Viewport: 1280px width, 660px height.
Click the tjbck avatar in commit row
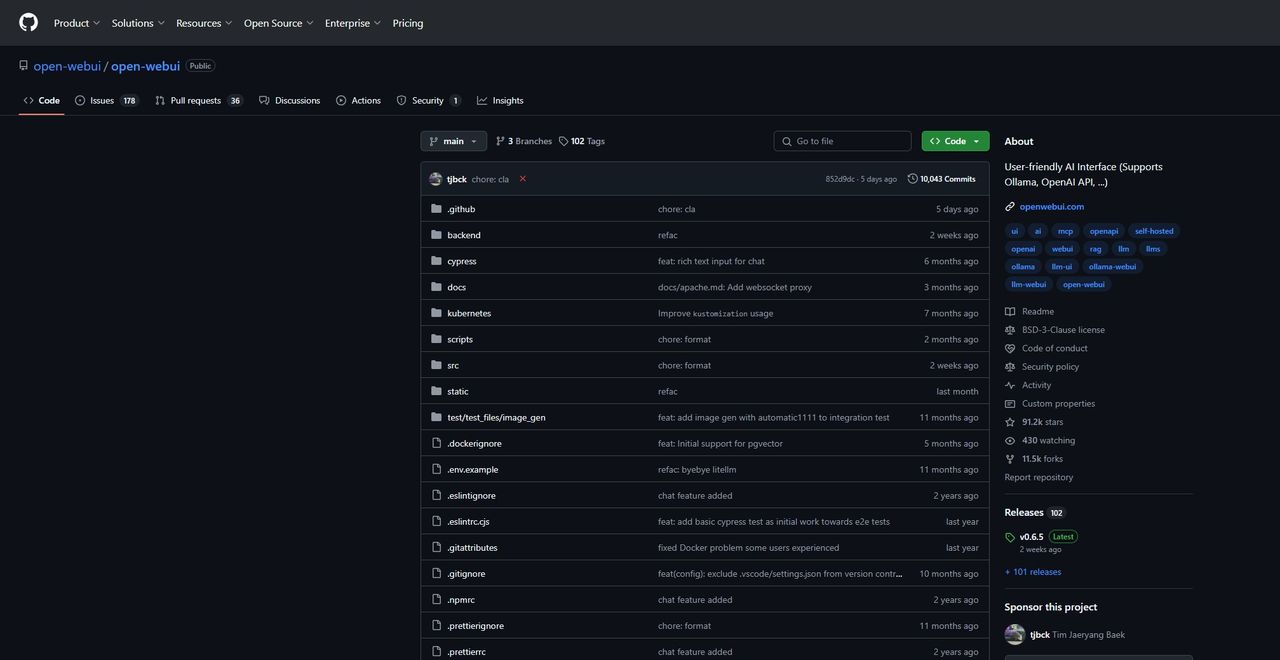tap(435, 179)
